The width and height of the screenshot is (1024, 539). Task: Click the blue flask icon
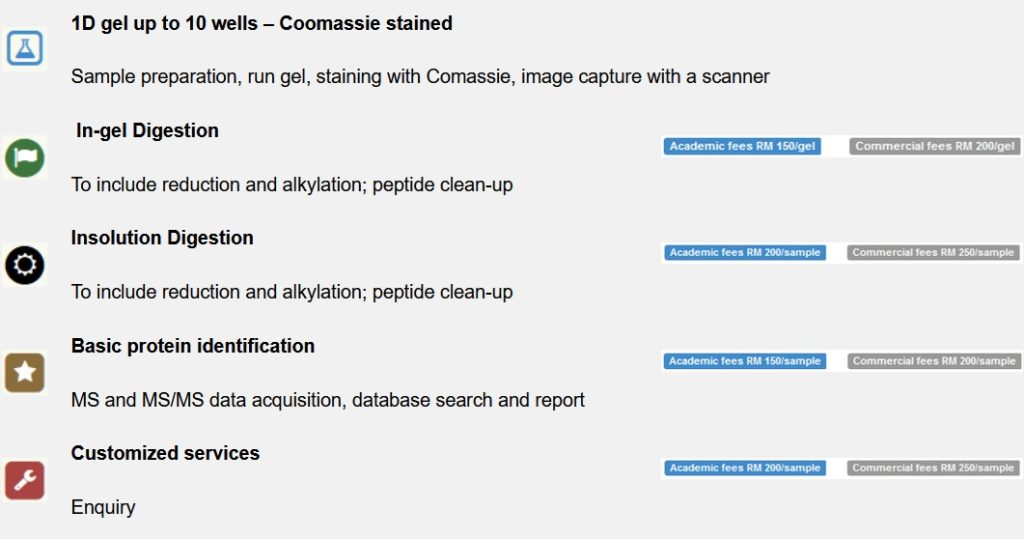[x=24, y=48]
